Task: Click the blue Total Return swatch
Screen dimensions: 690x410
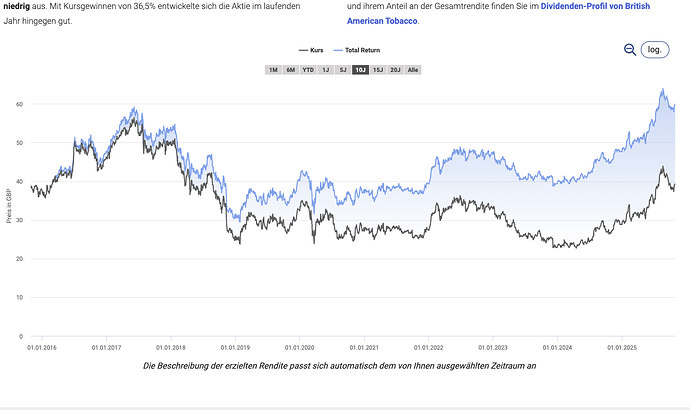Action: [x=337, y=49]
